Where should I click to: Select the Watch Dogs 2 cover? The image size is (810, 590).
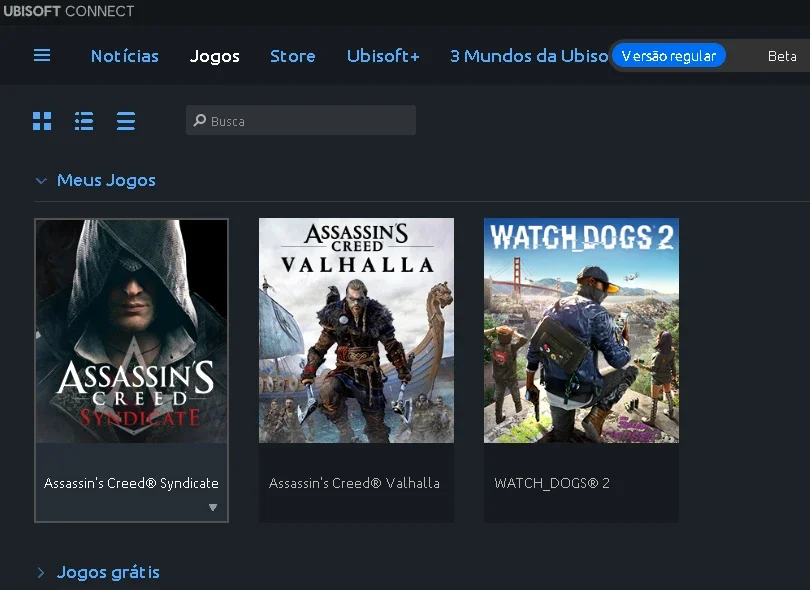tap(581, 331)
